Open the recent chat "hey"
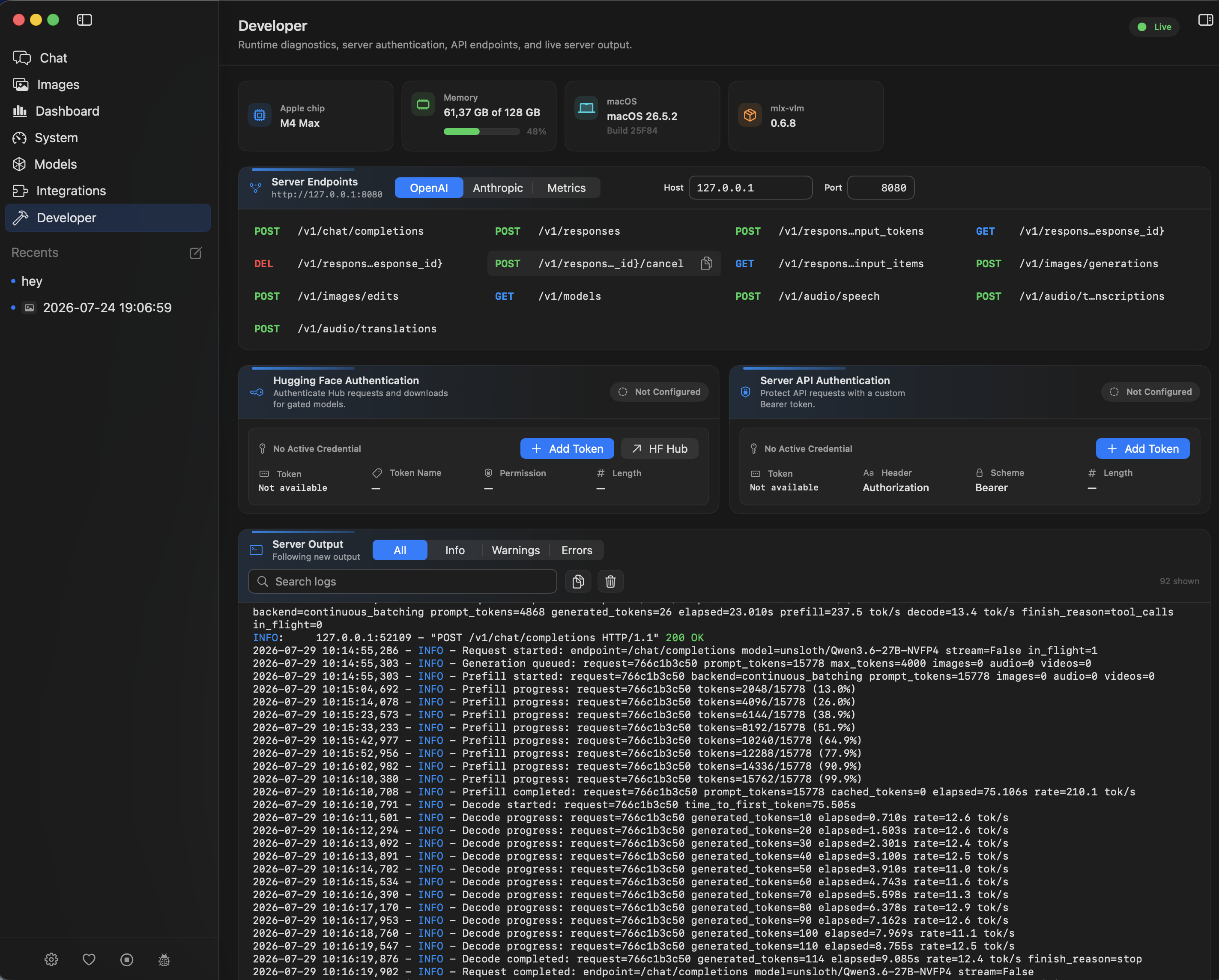This screenshot has width=1219, height=980. [x=32, y=281]
